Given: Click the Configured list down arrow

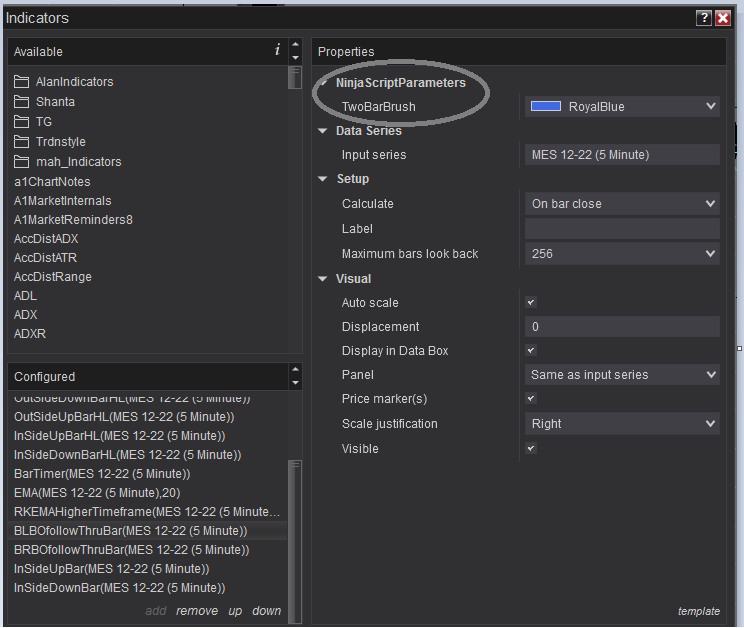Looking at the screenshot, I should click(x=295, y=382).
